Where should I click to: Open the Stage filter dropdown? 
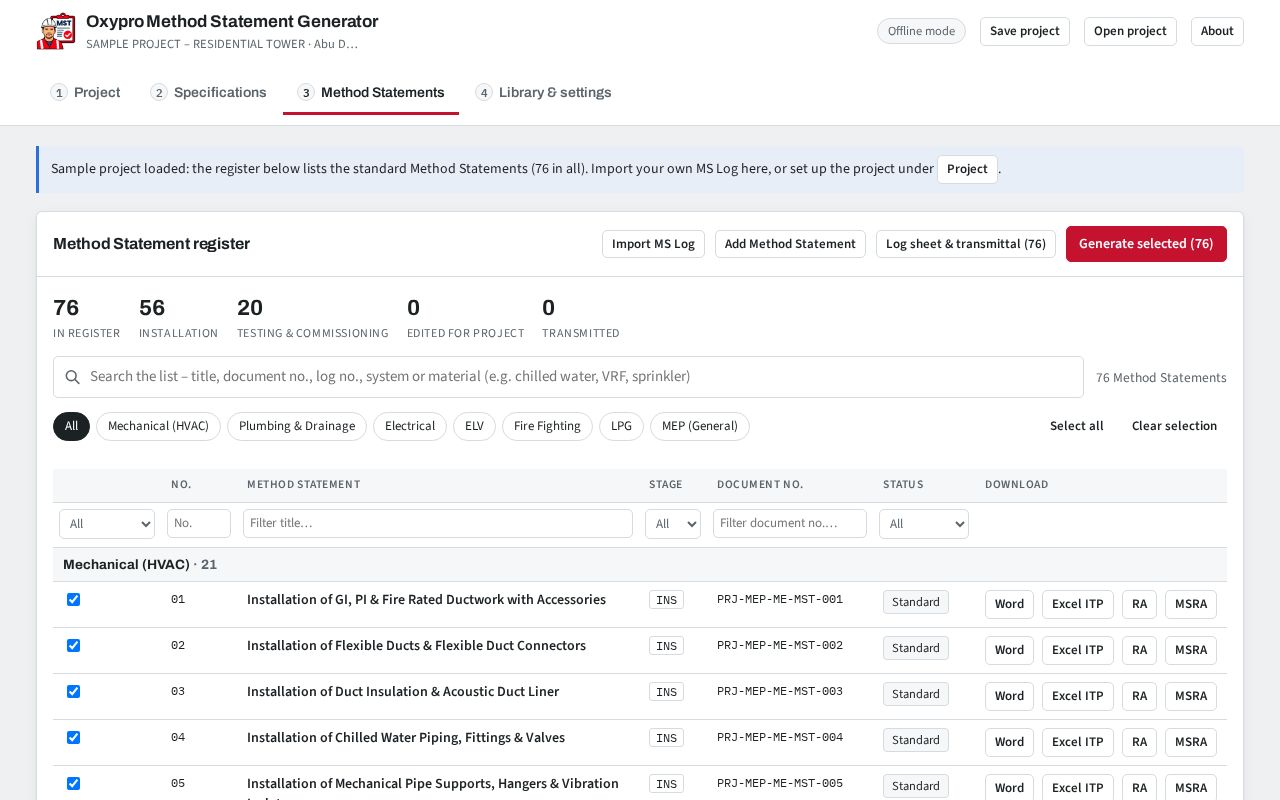(673, 524)
